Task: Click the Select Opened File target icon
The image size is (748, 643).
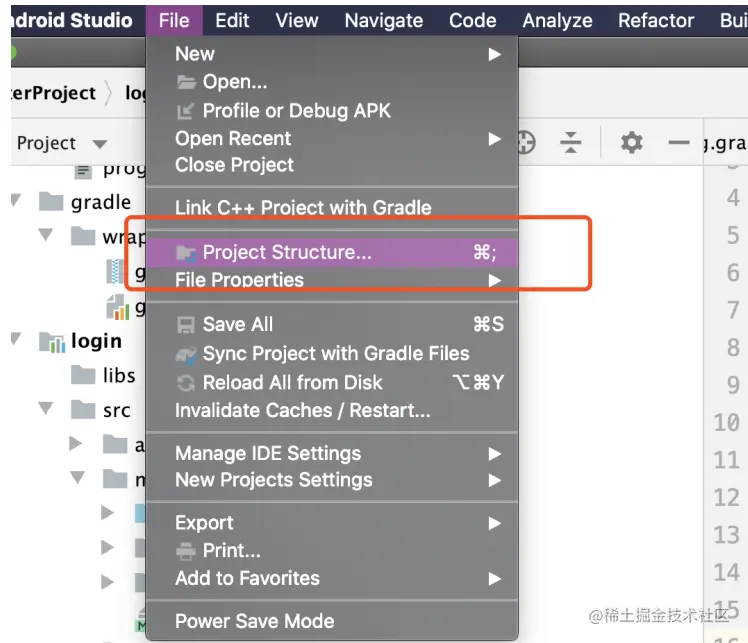Action: tap(526, 143)
